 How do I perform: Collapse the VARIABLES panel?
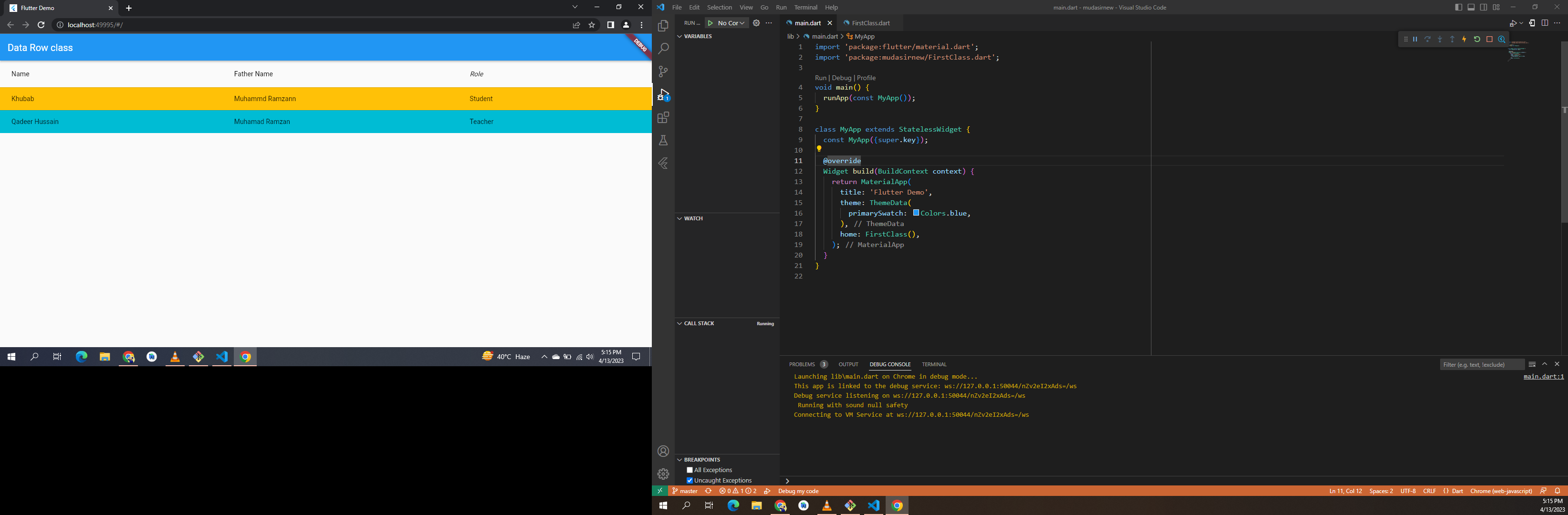click(x=679, y=36)
